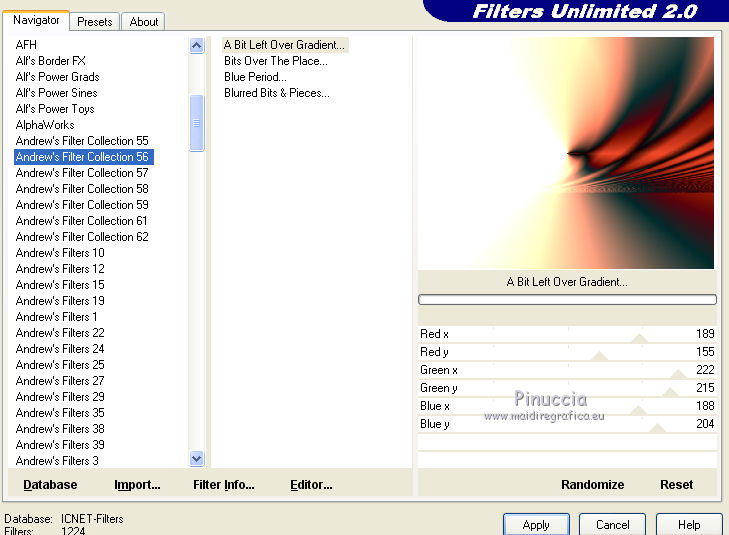The image size is (729, 535).
Task: Select Andrew's Filters 35
Action: click(60, 413)
